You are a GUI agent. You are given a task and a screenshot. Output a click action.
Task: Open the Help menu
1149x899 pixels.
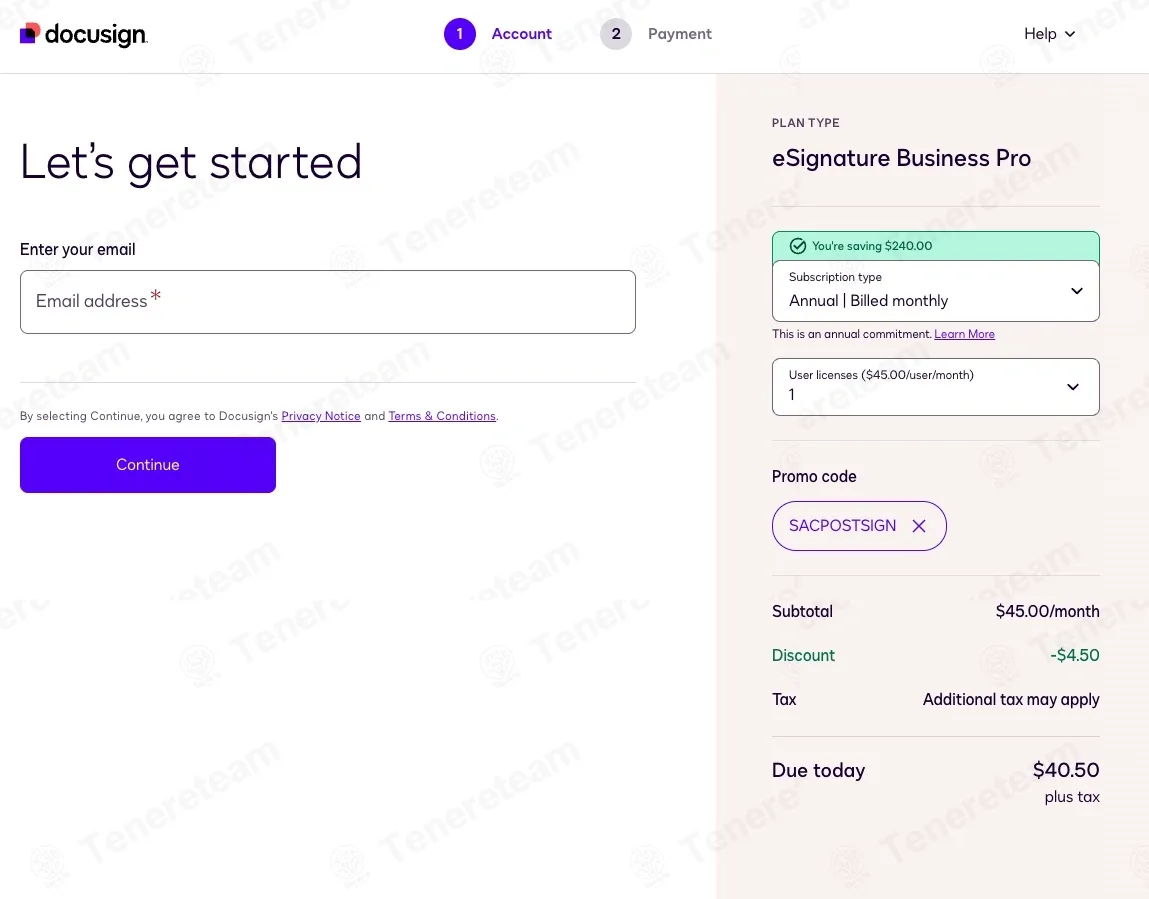tap(1049, 34)
